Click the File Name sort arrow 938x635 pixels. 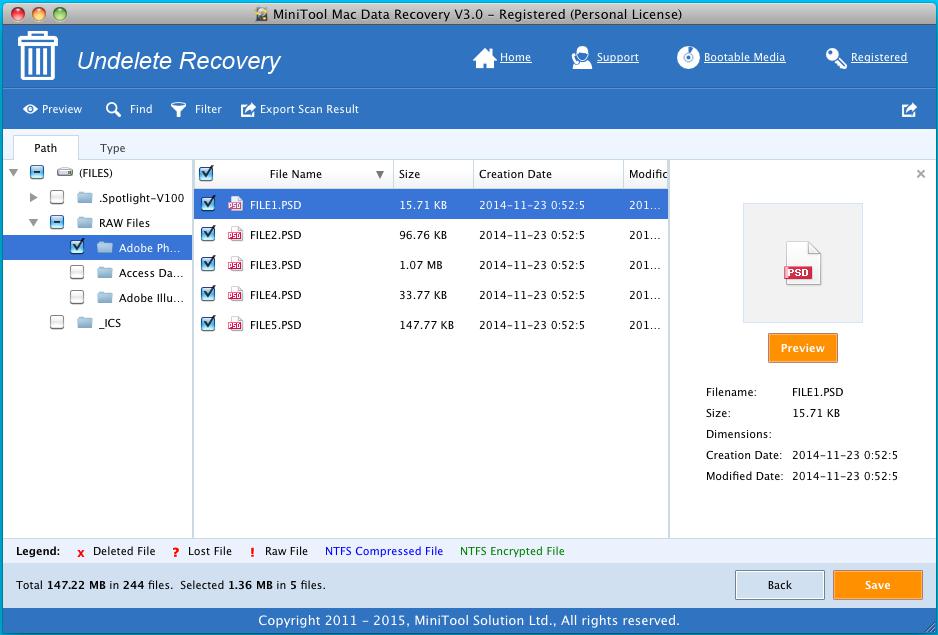tap(380, 175)
